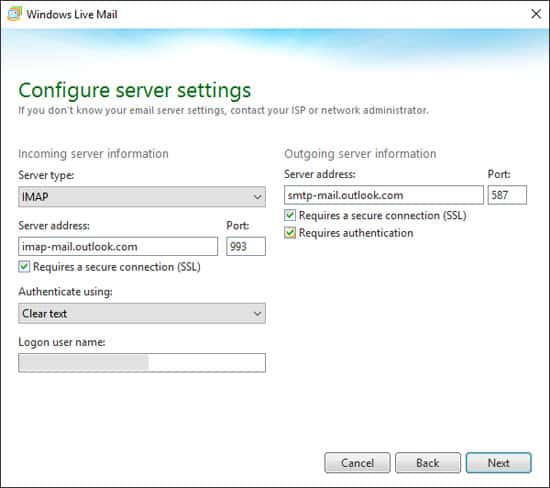Click the Windows Live Mail title bar icon
Viewport: 550px width, 488px height.
coord(14,14)
